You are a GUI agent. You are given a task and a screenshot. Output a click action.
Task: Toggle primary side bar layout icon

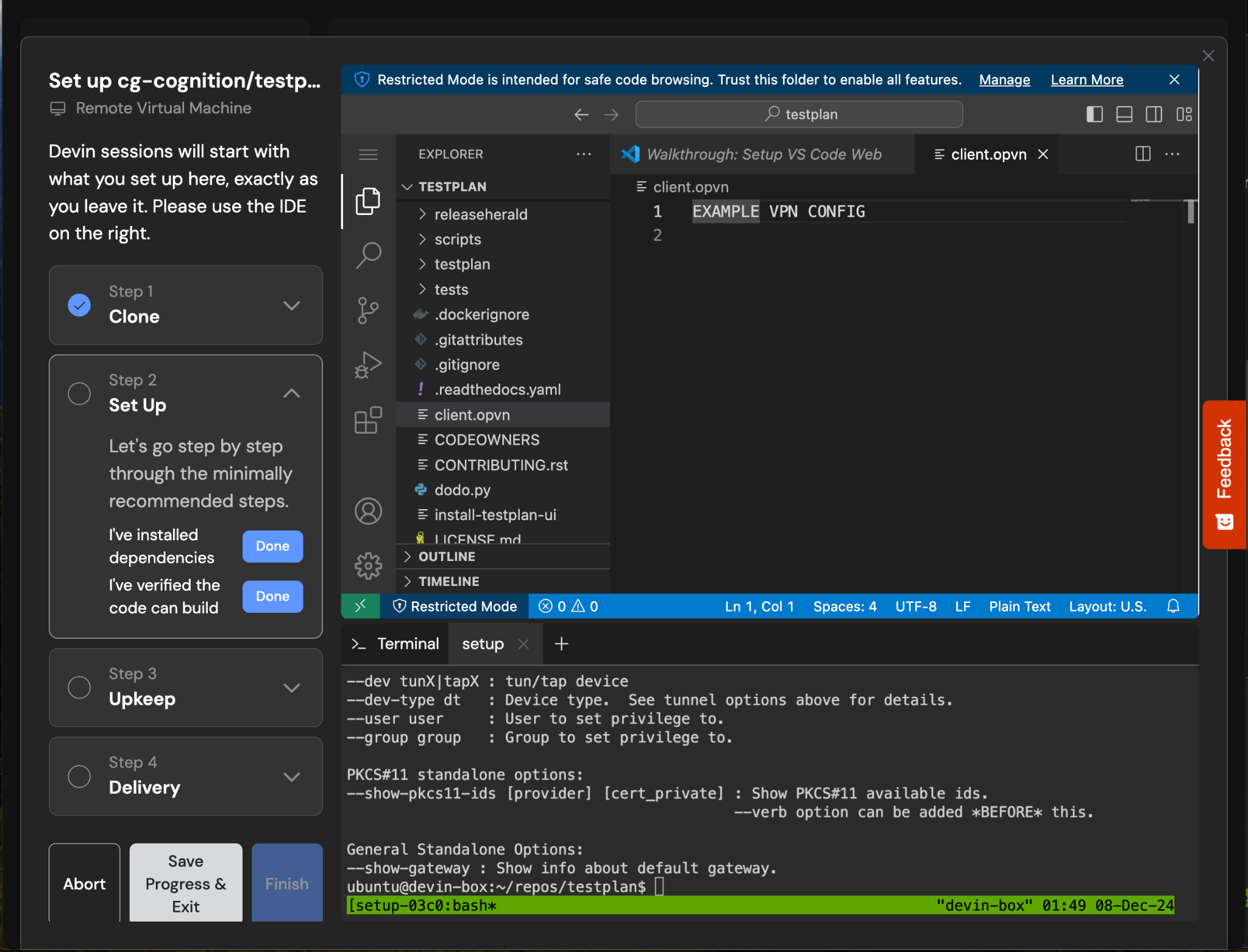[1094, 115]
